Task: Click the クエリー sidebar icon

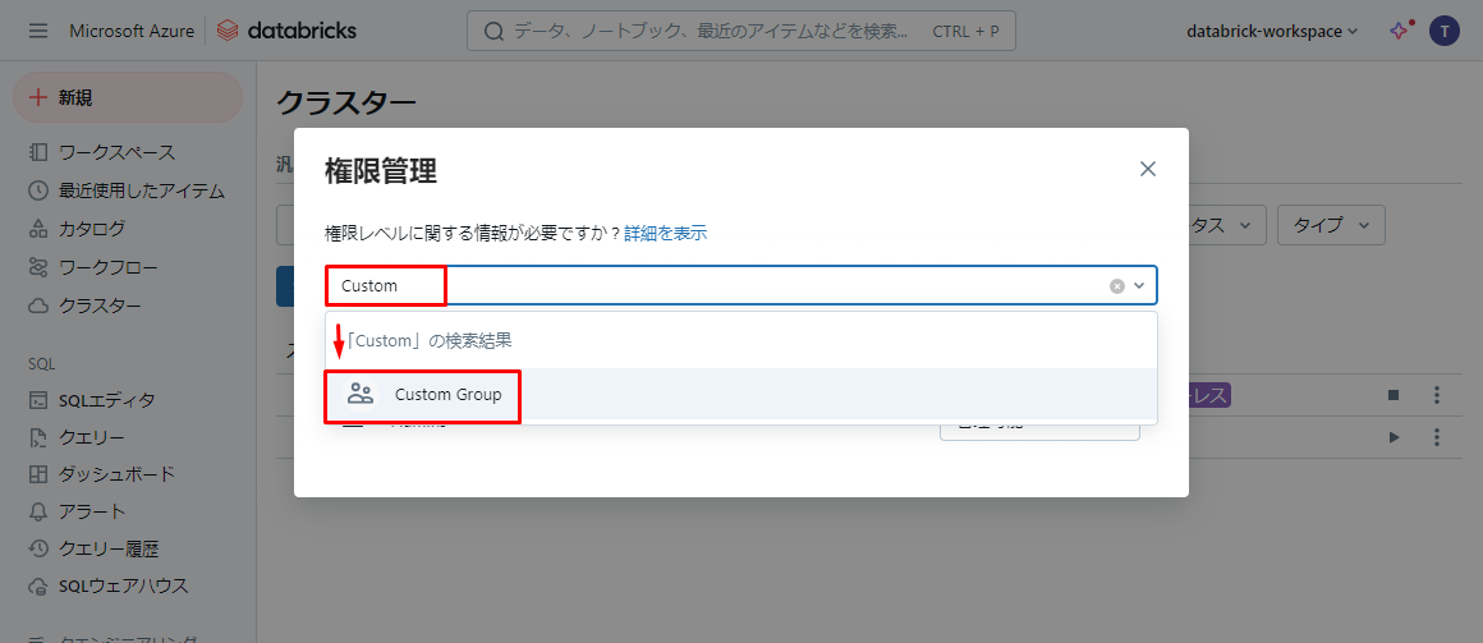Action: point(38,437)
